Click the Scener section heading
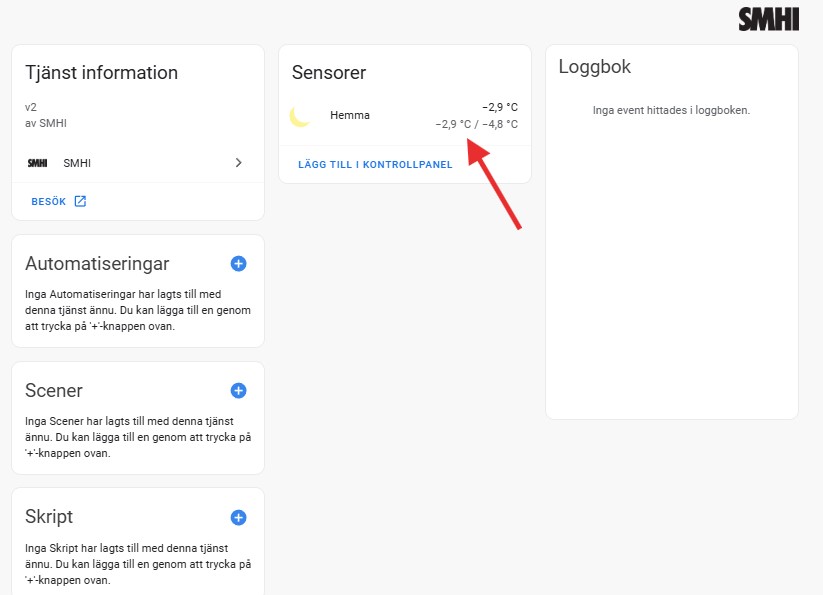This screenshot has height=595, width=823. [54, 390]
